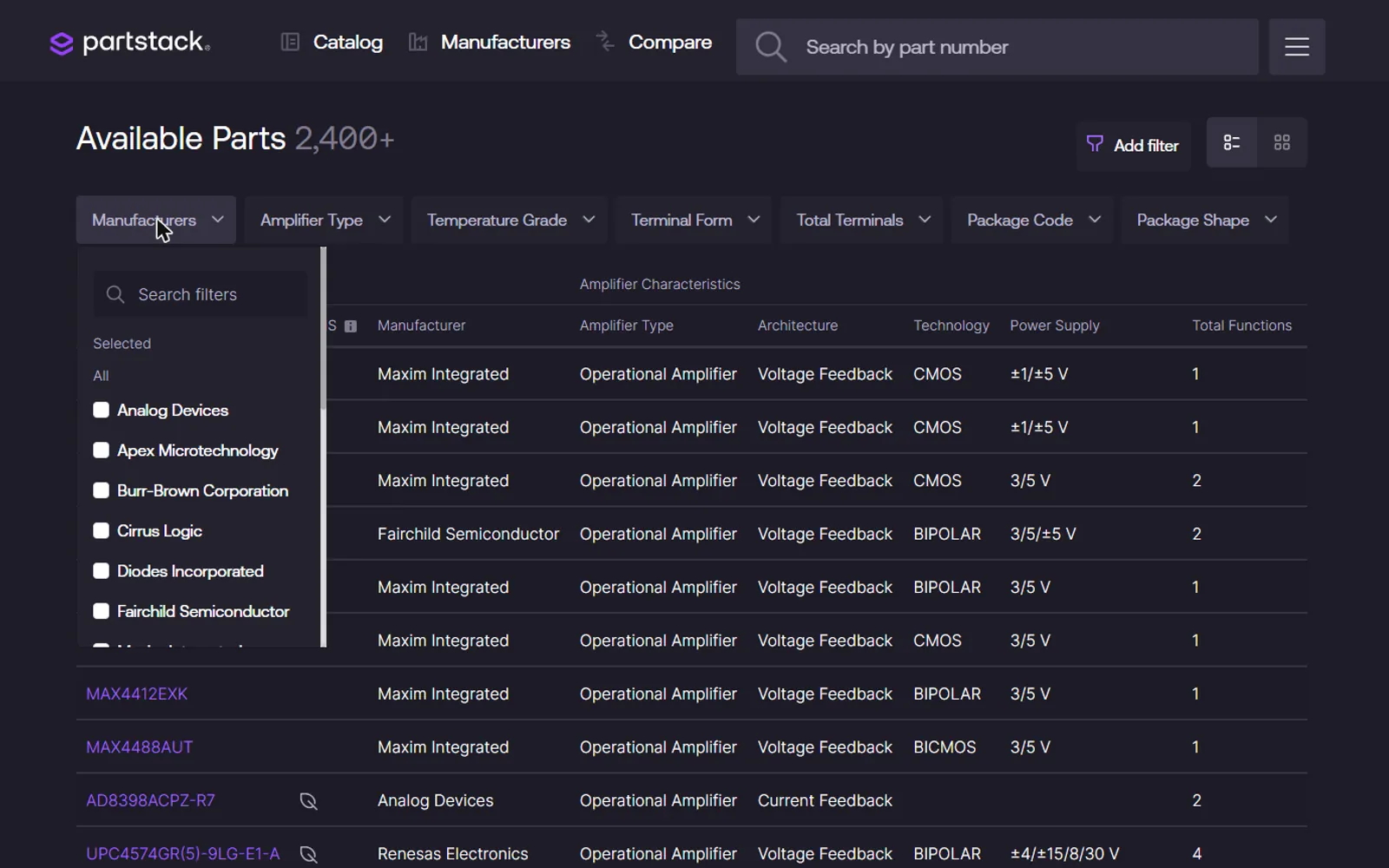Click the Compare arrows icon
The height and width of the screenshot is (868, 1389).
click(x=605, y=41)
